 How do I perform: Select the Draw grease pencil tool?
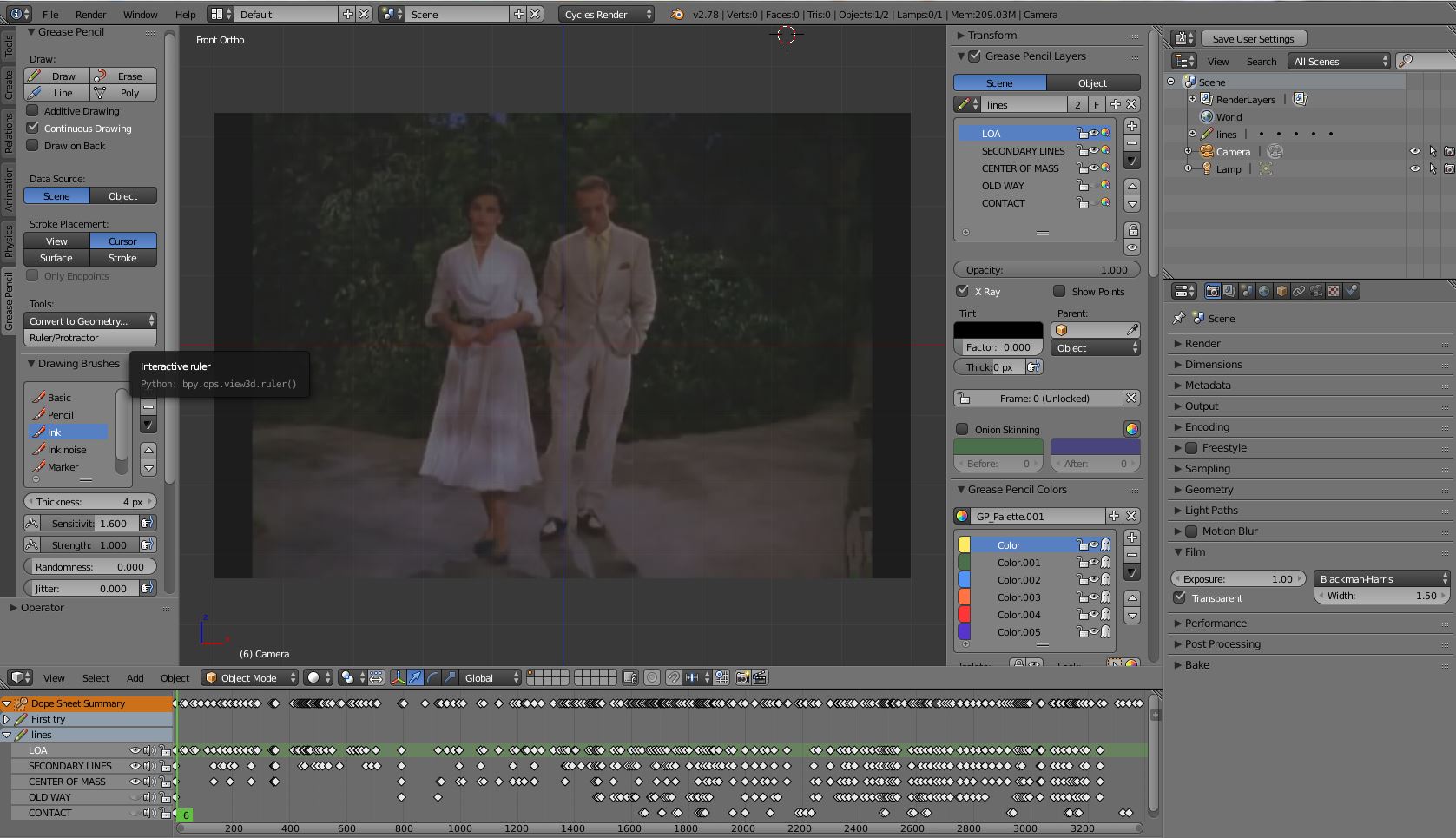tap(56, 76)
